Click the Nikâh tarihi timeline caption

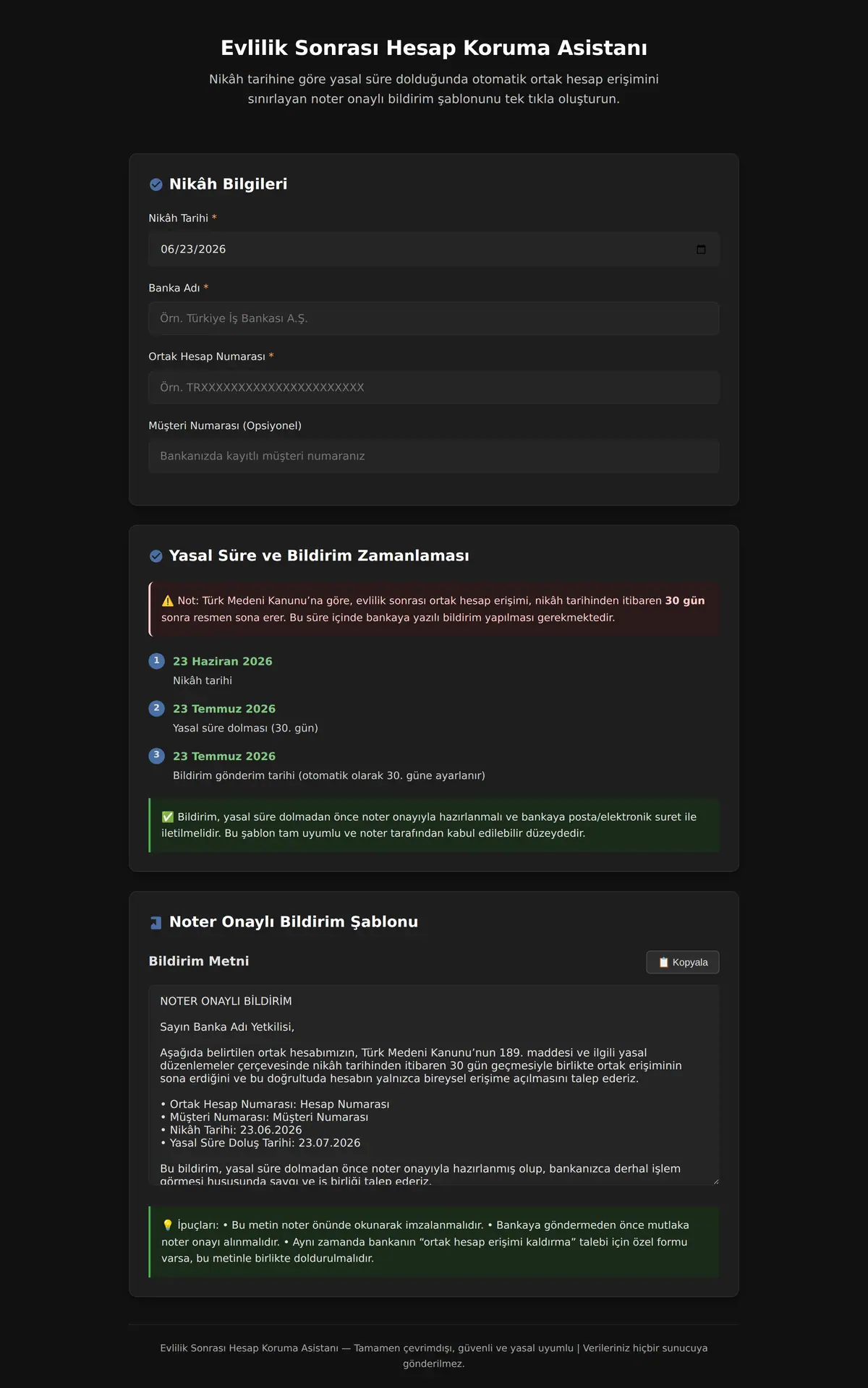[203, 681]
